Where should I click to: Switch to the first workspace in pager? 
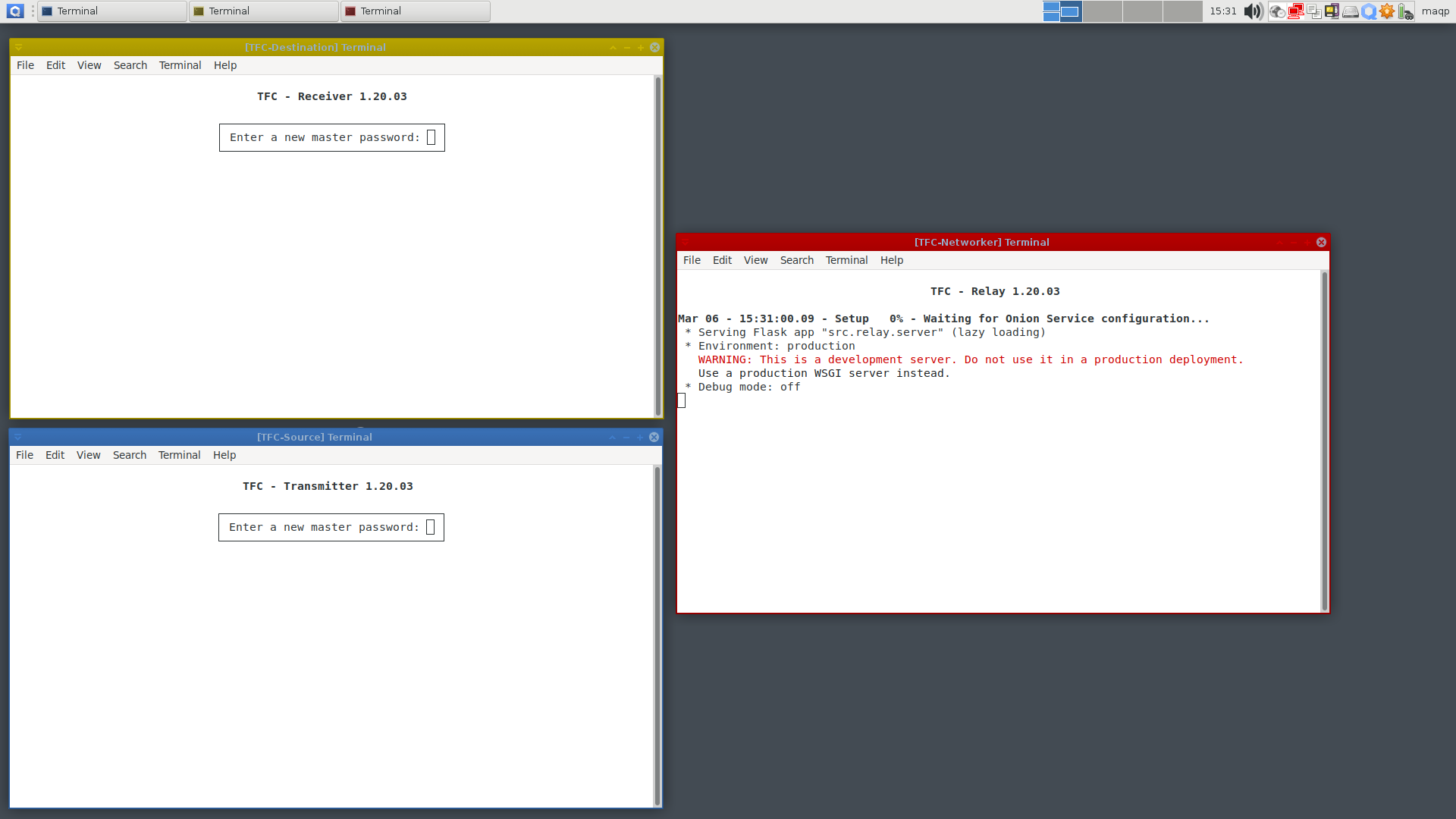[1062, 11]
